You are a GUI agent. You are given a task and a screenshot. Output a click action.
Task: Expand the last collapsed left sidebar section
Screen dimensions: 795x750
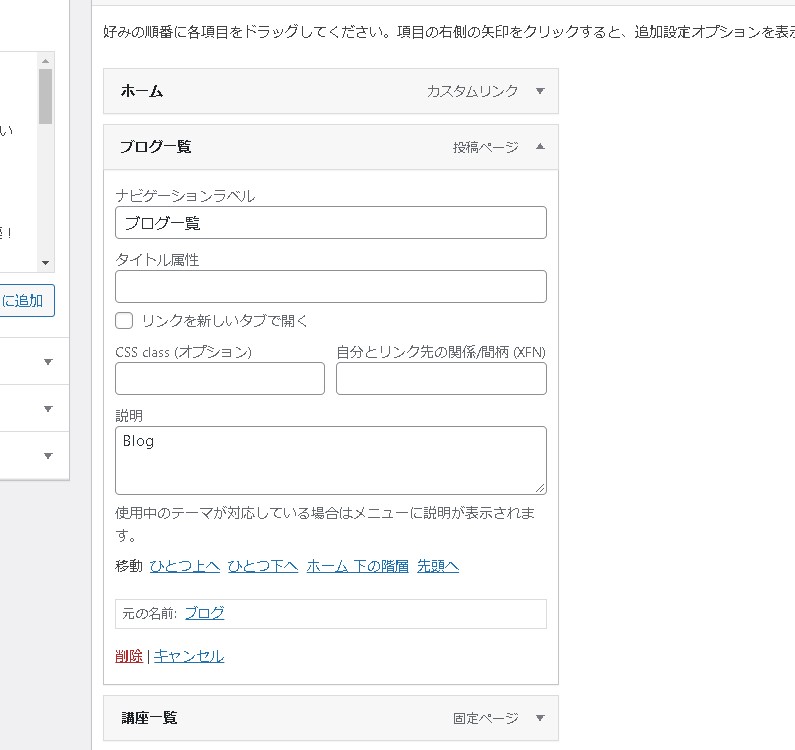point(48,456)
